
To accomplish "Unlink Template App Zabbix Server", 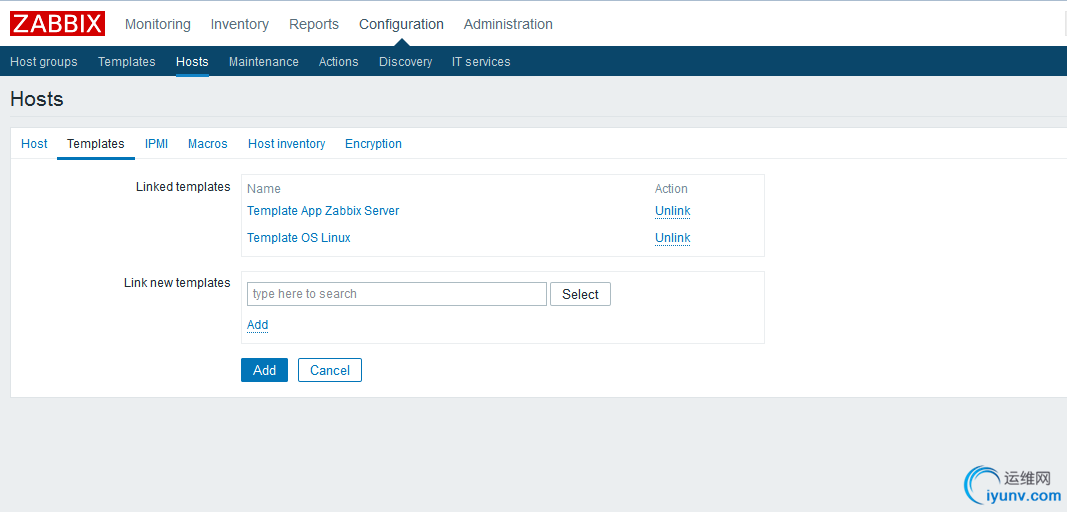I will click(x=672, y=211).
